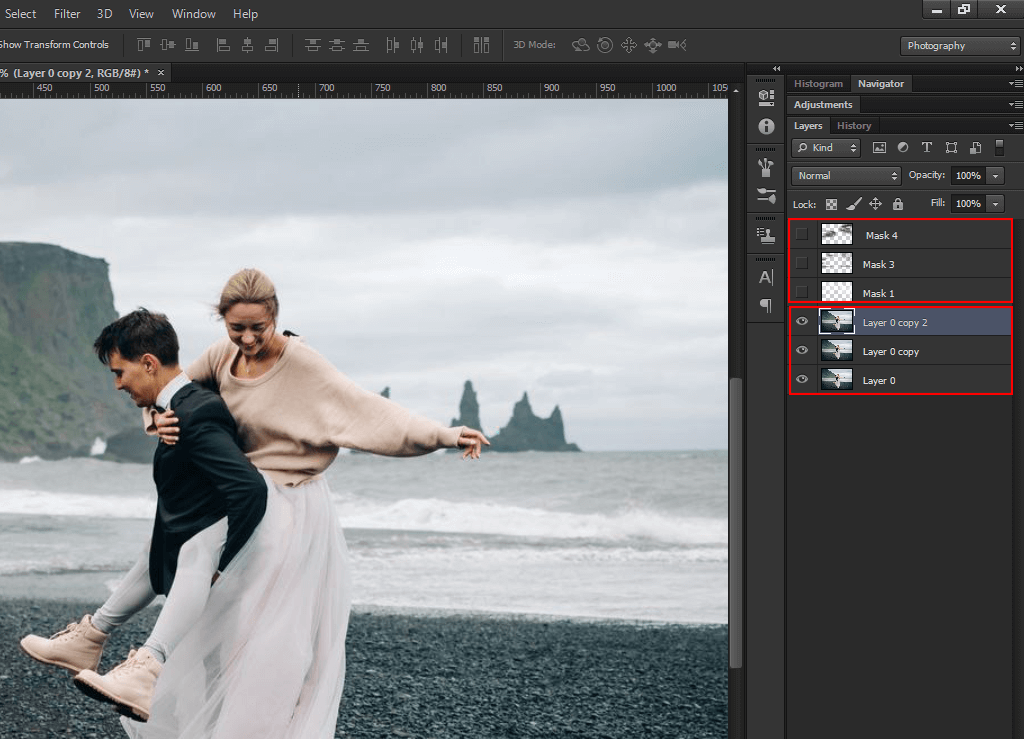Screen dimensions: 1024x739
Task: Click Distribute right edges icon
Action: pyautogui.click(x=441, y=45)
